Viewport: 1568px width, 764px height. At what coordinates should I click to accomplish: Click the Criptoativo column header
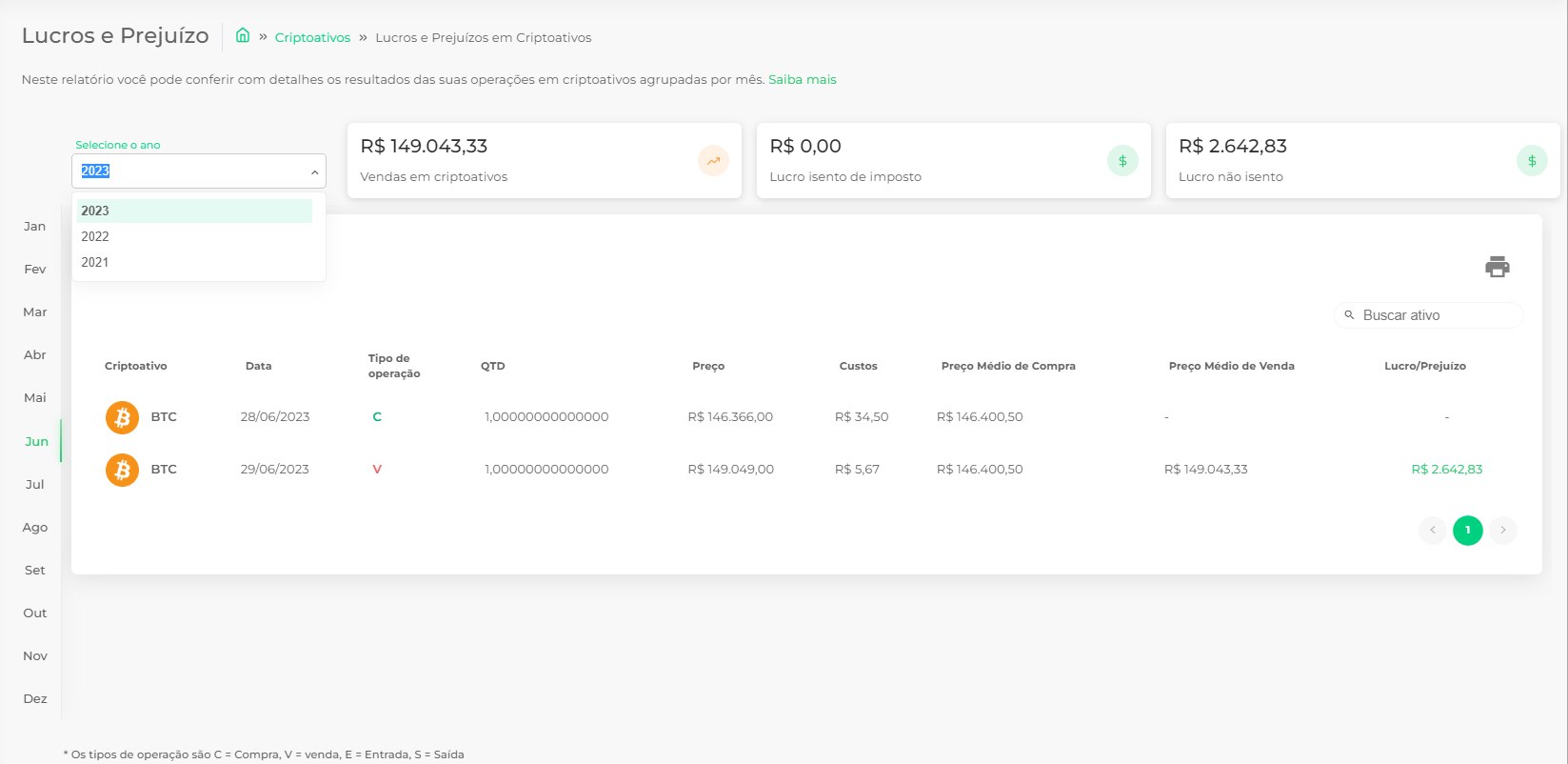coord(136,366)
